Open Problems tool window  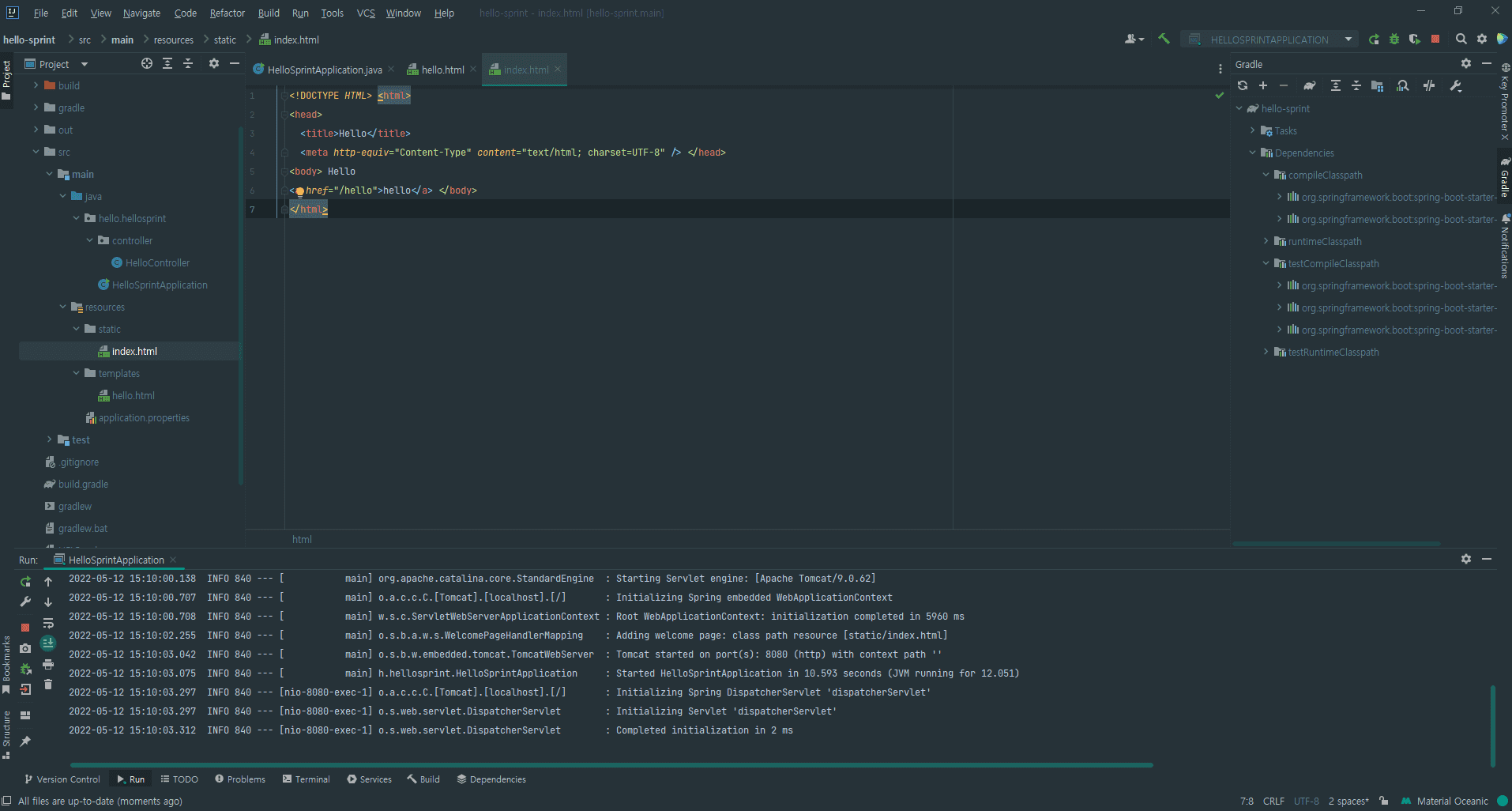[240, 779]
